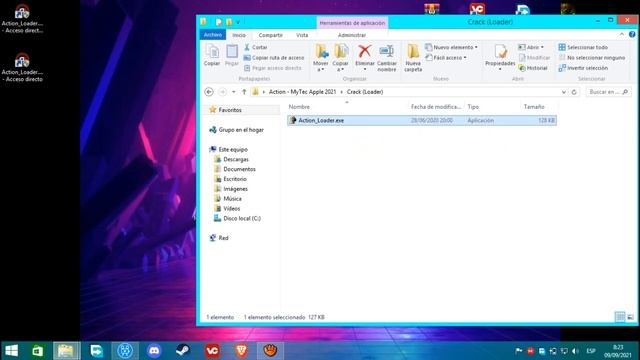The width and height of the screenshot is (640, 360).
Task: Click No seleccionar ninguno
Action: coord(592,58)
